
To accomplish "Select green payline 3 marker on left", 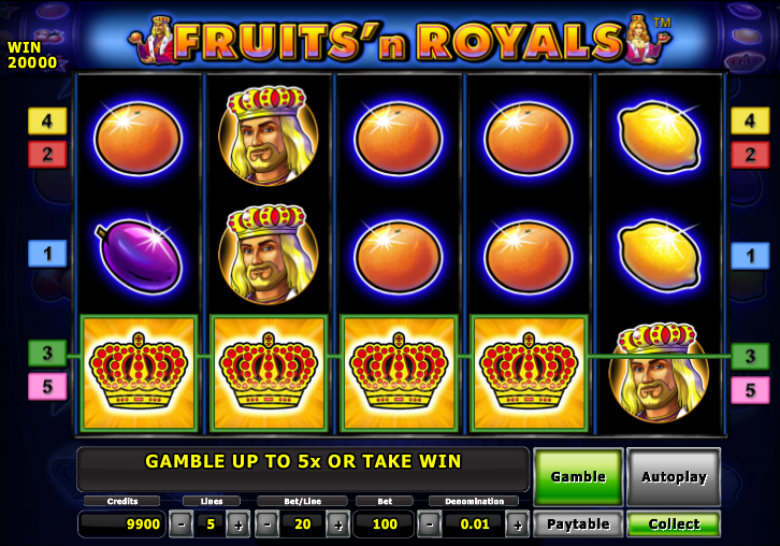I will click(x=47, y=353).
